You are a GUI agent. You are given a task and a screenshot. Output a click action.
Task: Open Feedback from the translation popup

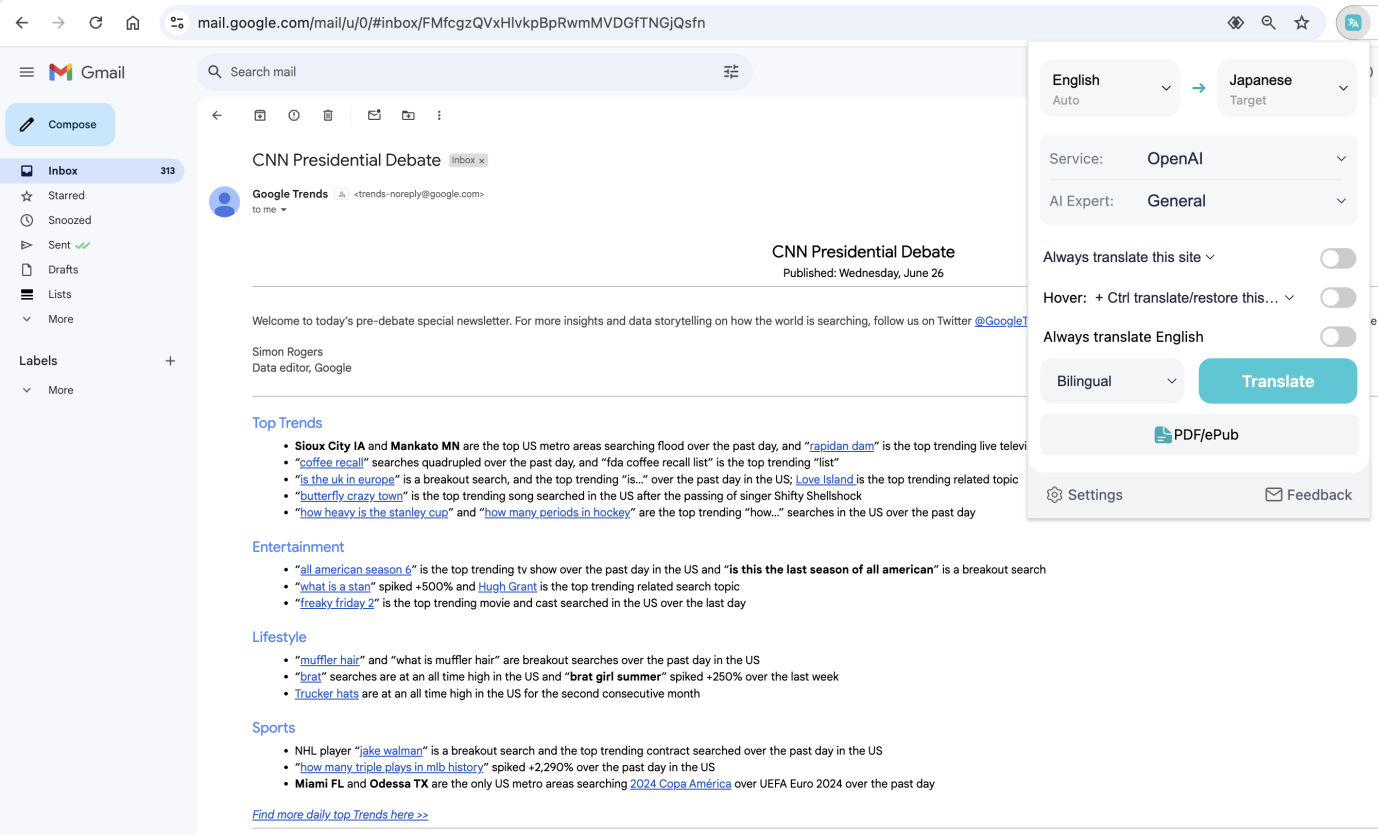[1308, 494]
